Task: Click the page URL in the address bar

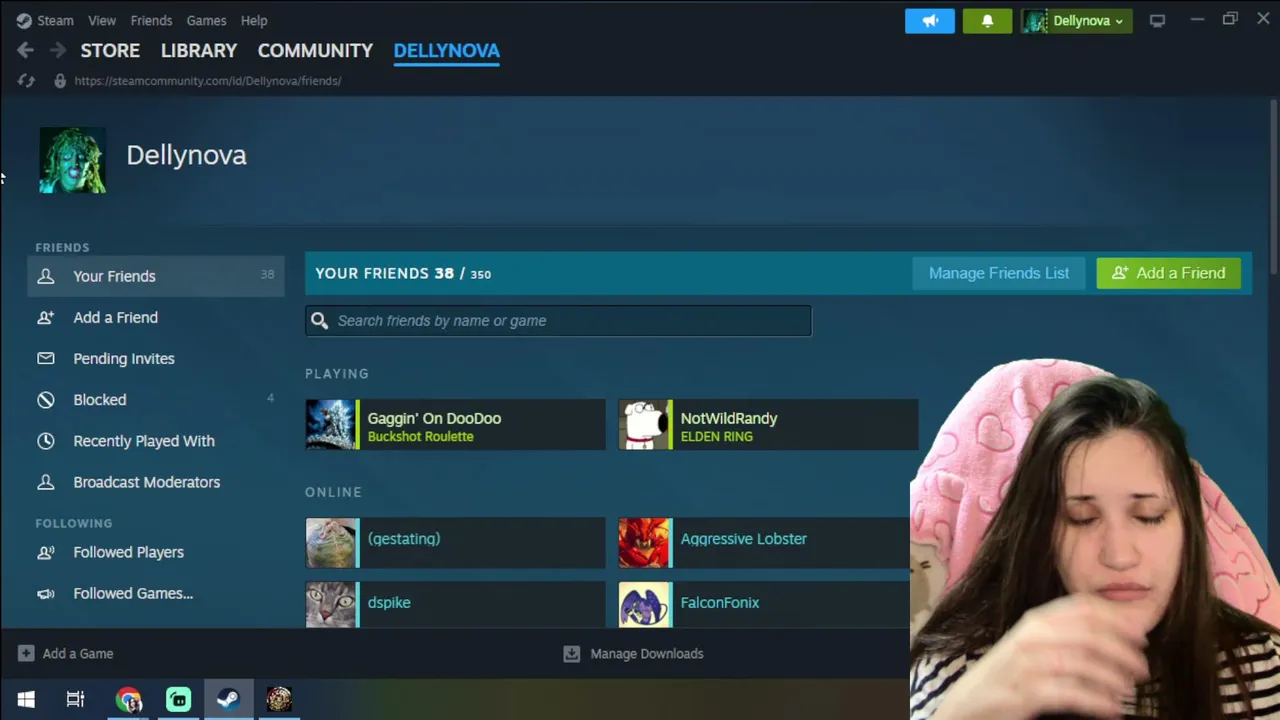Action: pos(208,81)
